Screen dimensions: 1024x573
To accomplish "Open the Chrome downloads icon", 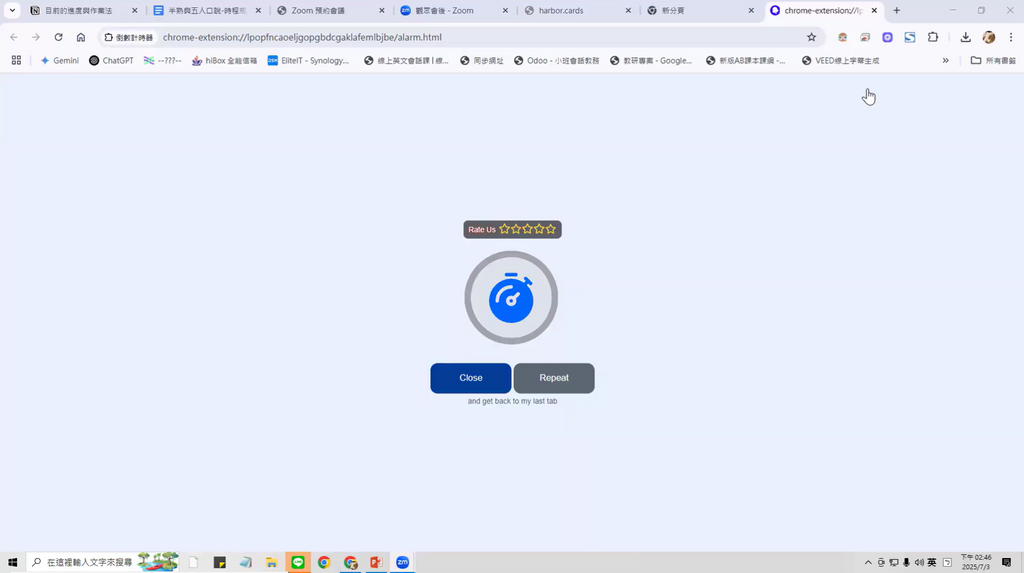I will 965,37.
